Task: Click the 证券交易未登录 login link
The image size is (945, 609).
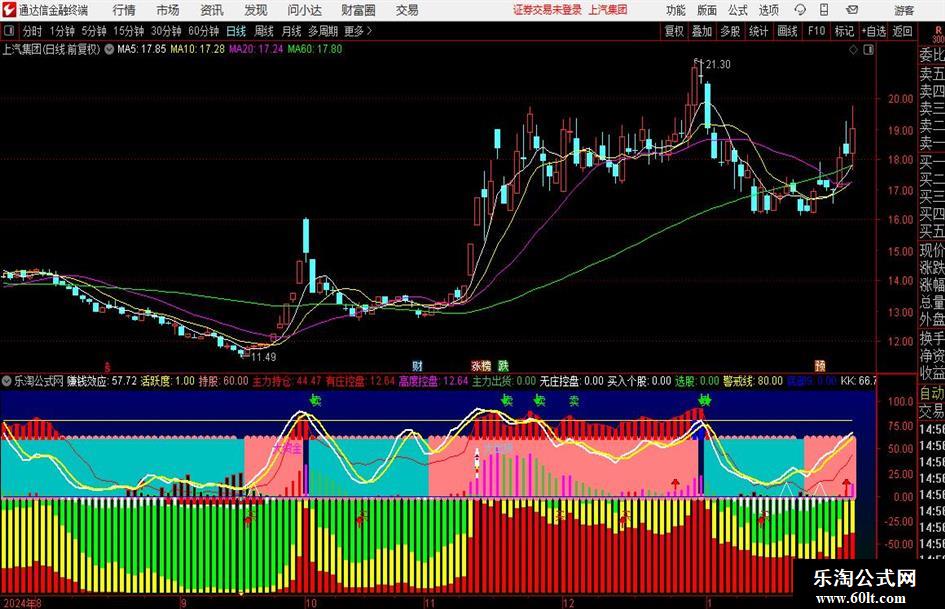Action: [x=547, y=10]
